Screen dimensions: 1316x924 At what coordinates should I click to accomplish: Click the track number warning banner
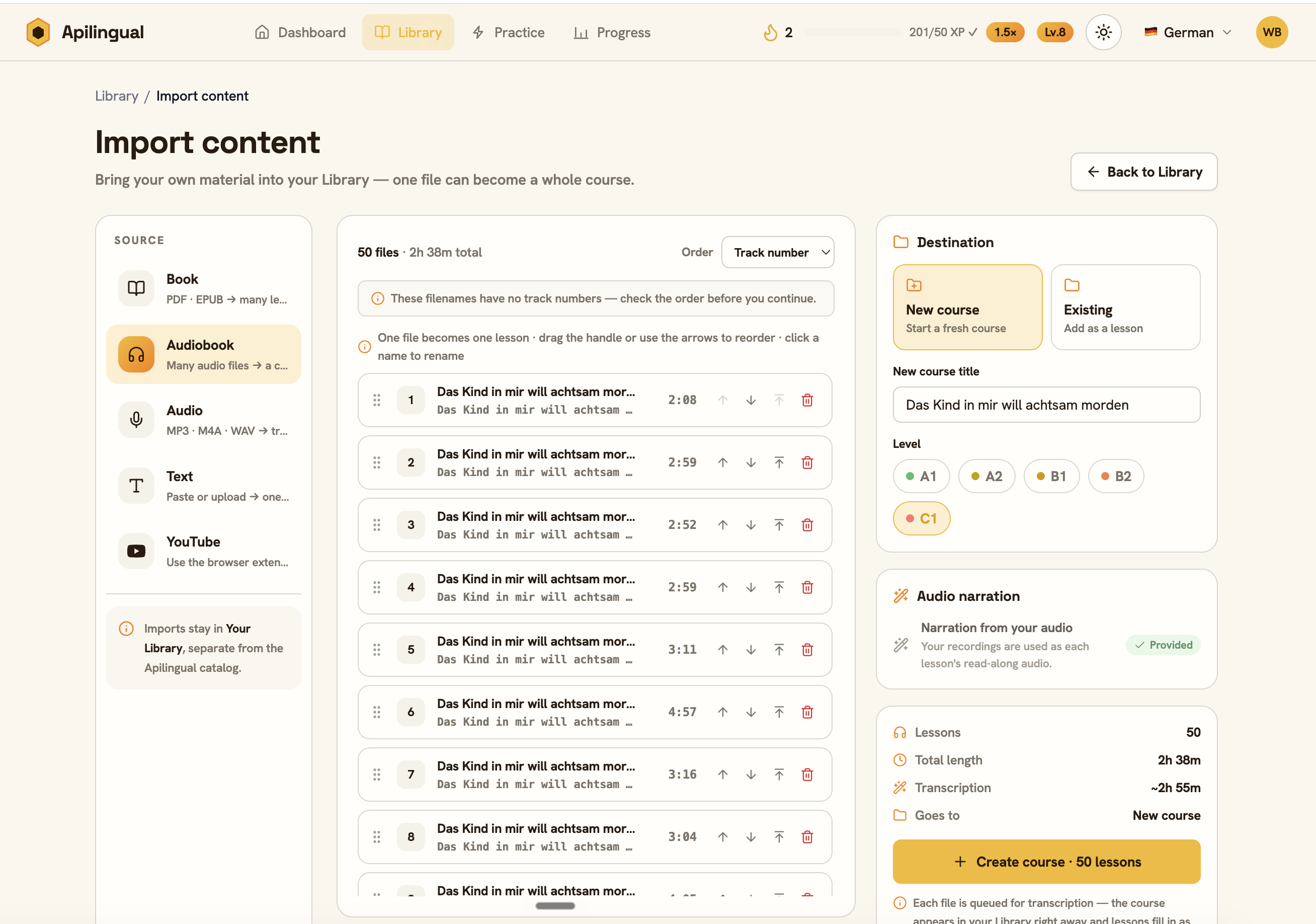596,298
